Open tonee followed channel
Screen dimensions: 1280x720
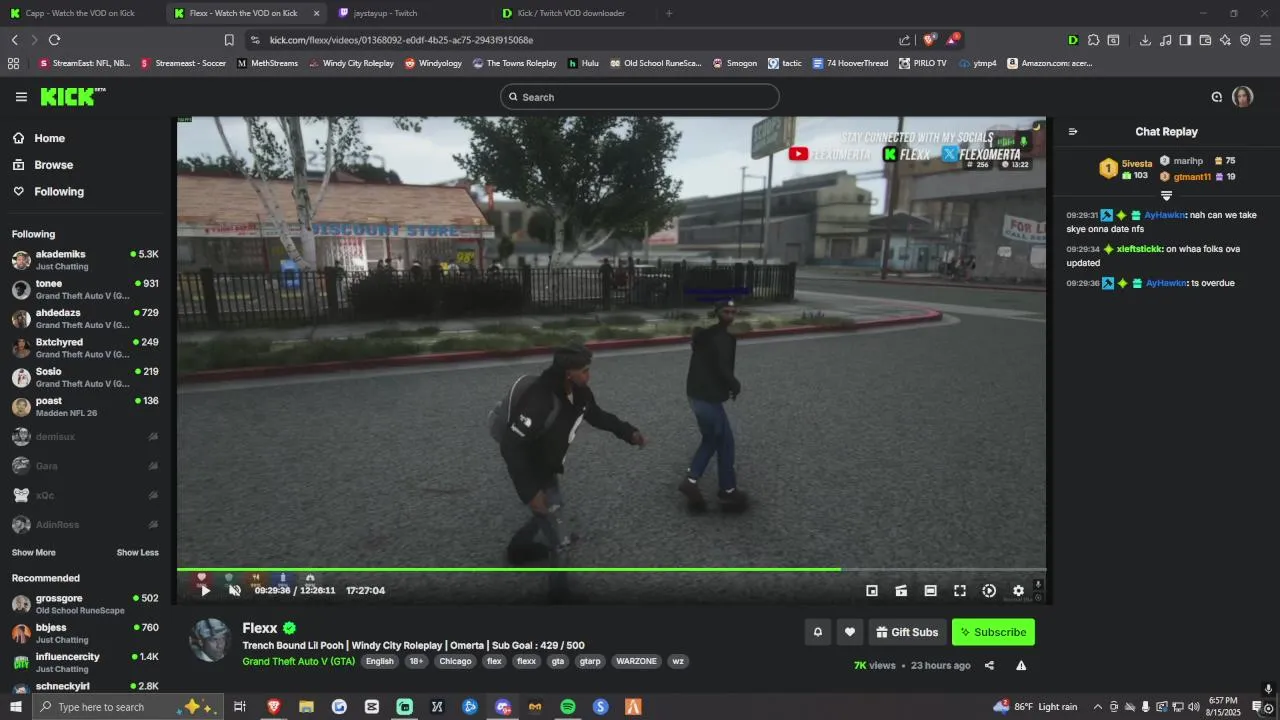click(x=85, y=290)
